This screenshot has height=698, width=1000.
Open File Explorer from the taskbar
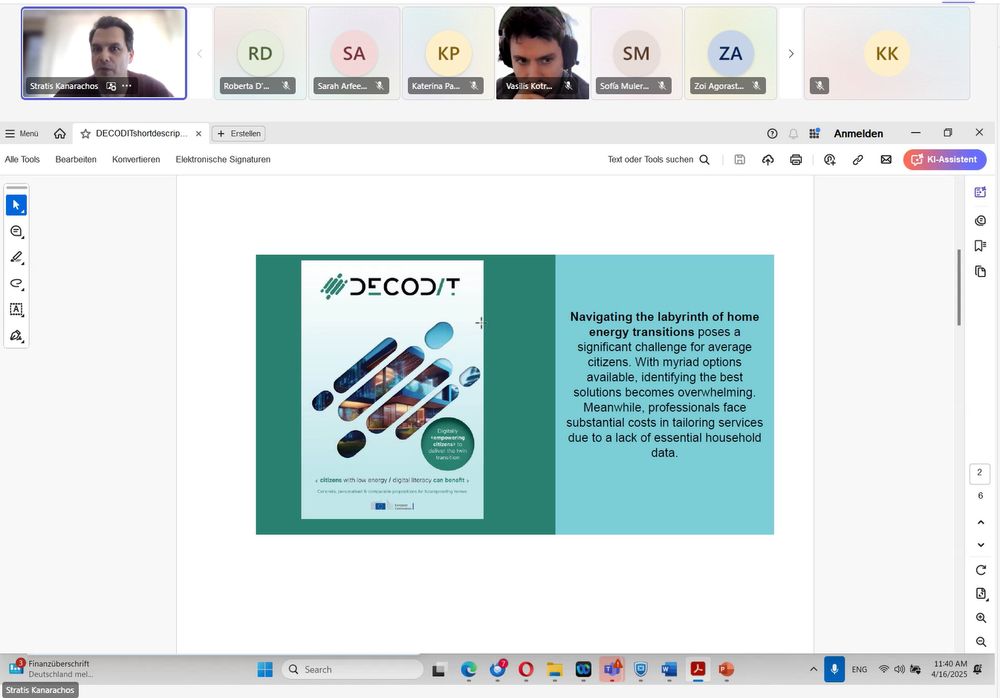[x=555, y=669]
